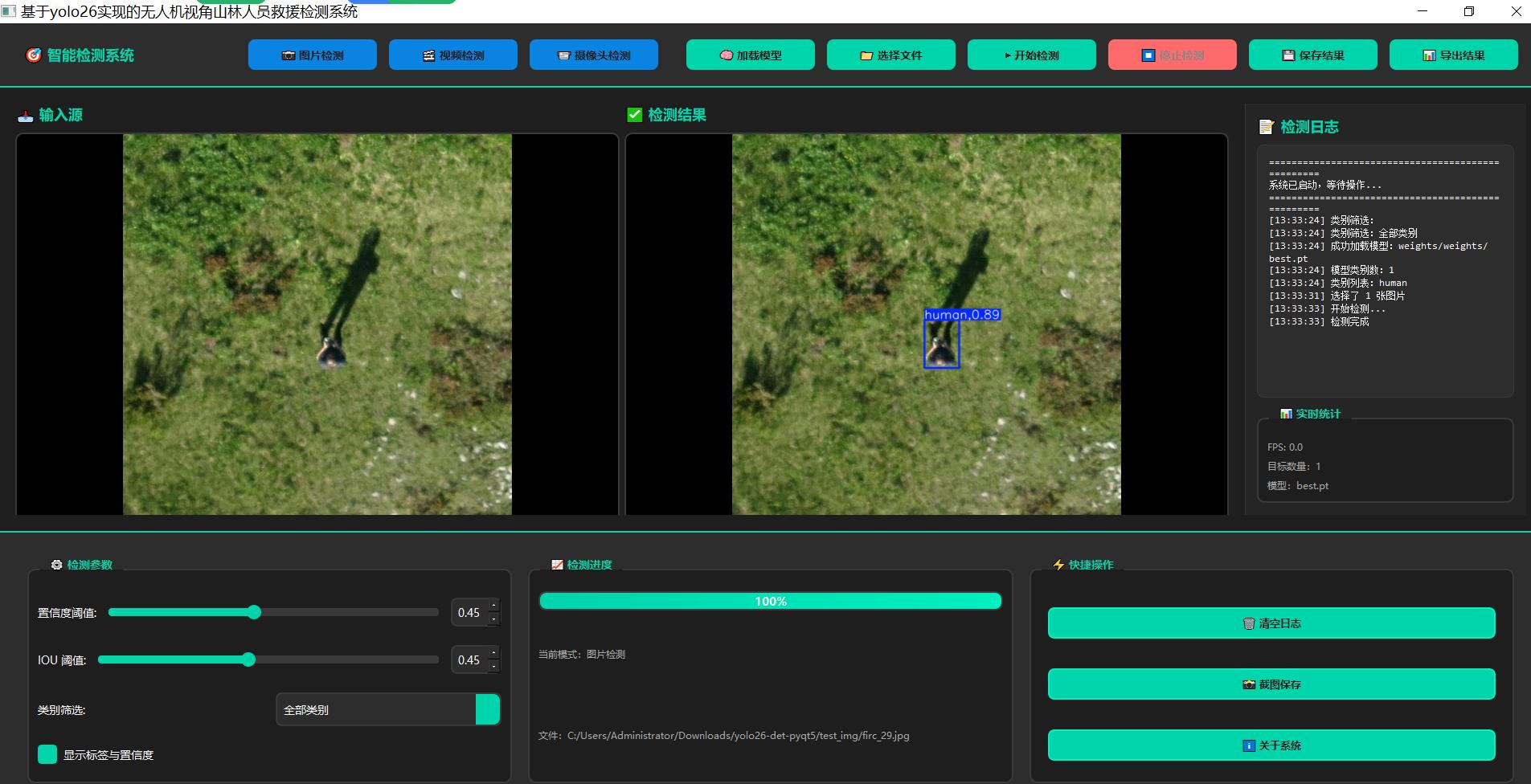Start detection with 开始检测
This screenshot has width=1531, height=784.
coord(1032,55)
